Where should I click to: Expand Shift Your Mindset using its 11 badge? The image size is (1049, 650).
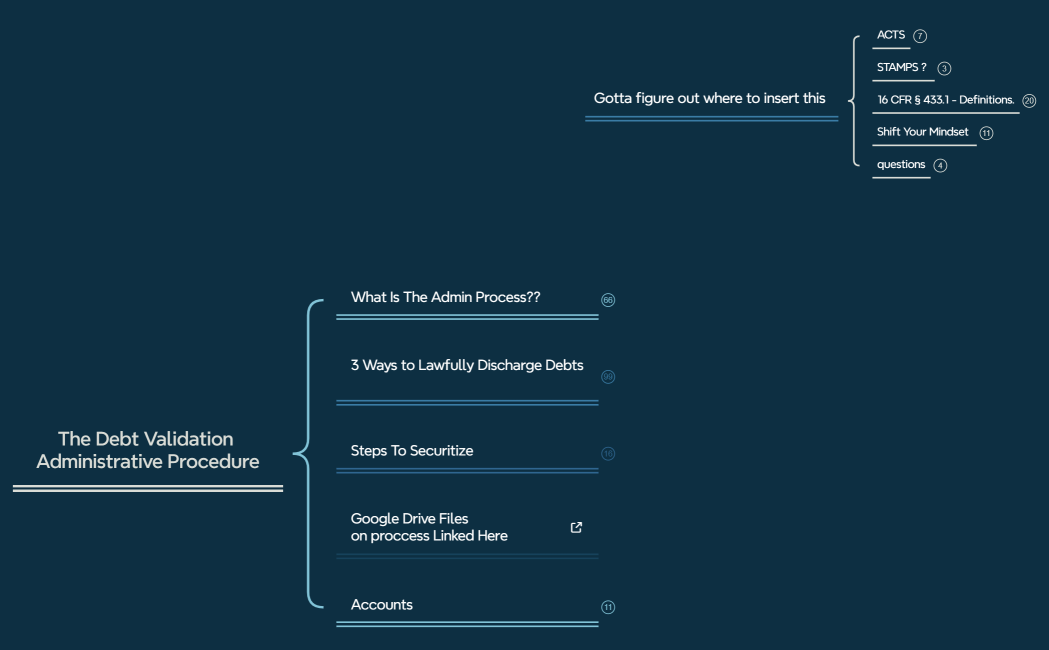[986, 132]
